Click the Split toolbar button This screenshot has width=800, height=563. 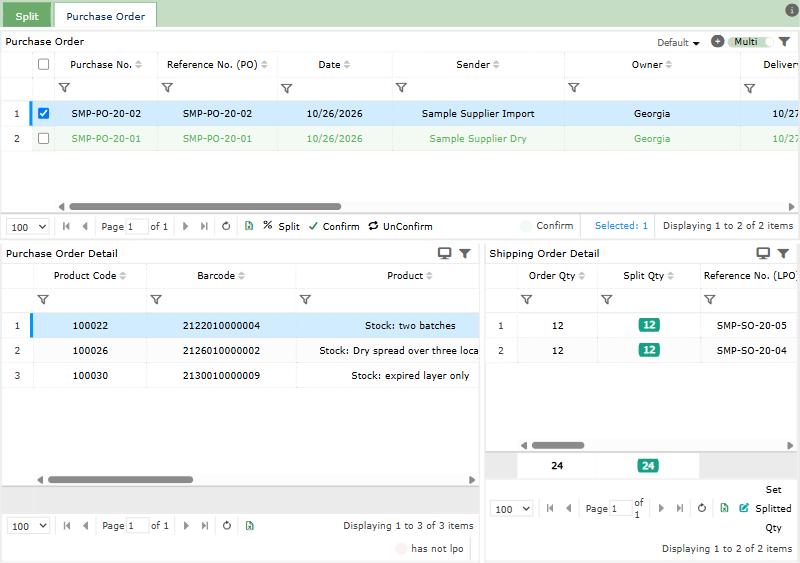click(x=281, y=226)
